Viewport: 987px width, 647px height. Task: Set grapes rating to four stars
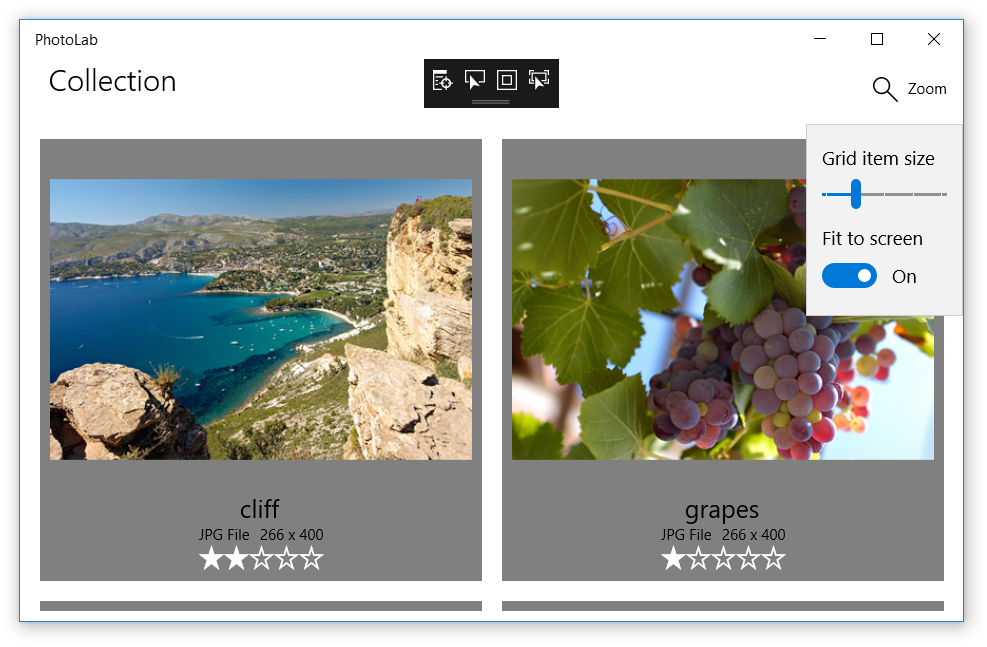click(x=748, y=558)
